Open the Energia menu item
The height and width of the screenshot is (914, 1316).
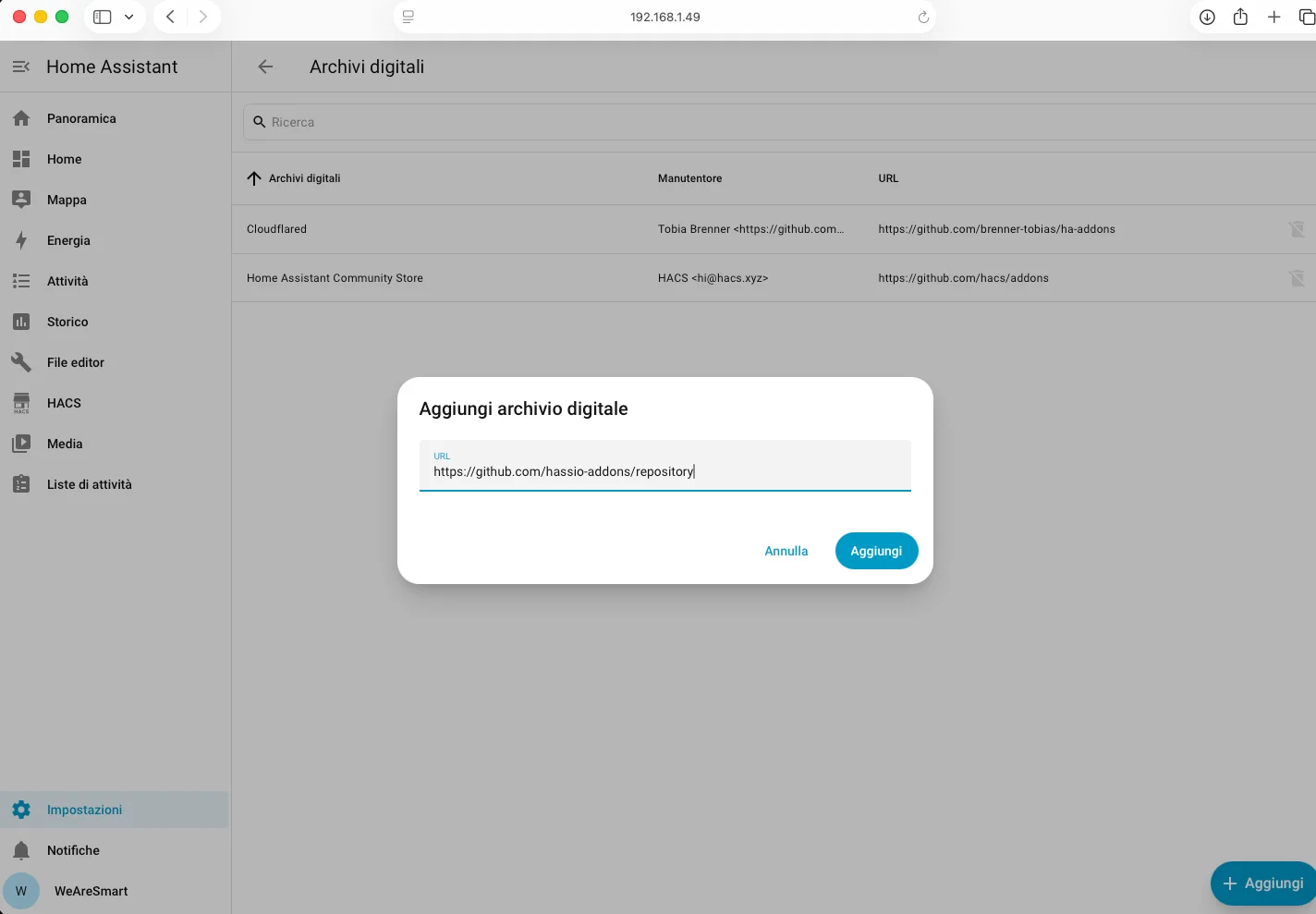115,240
